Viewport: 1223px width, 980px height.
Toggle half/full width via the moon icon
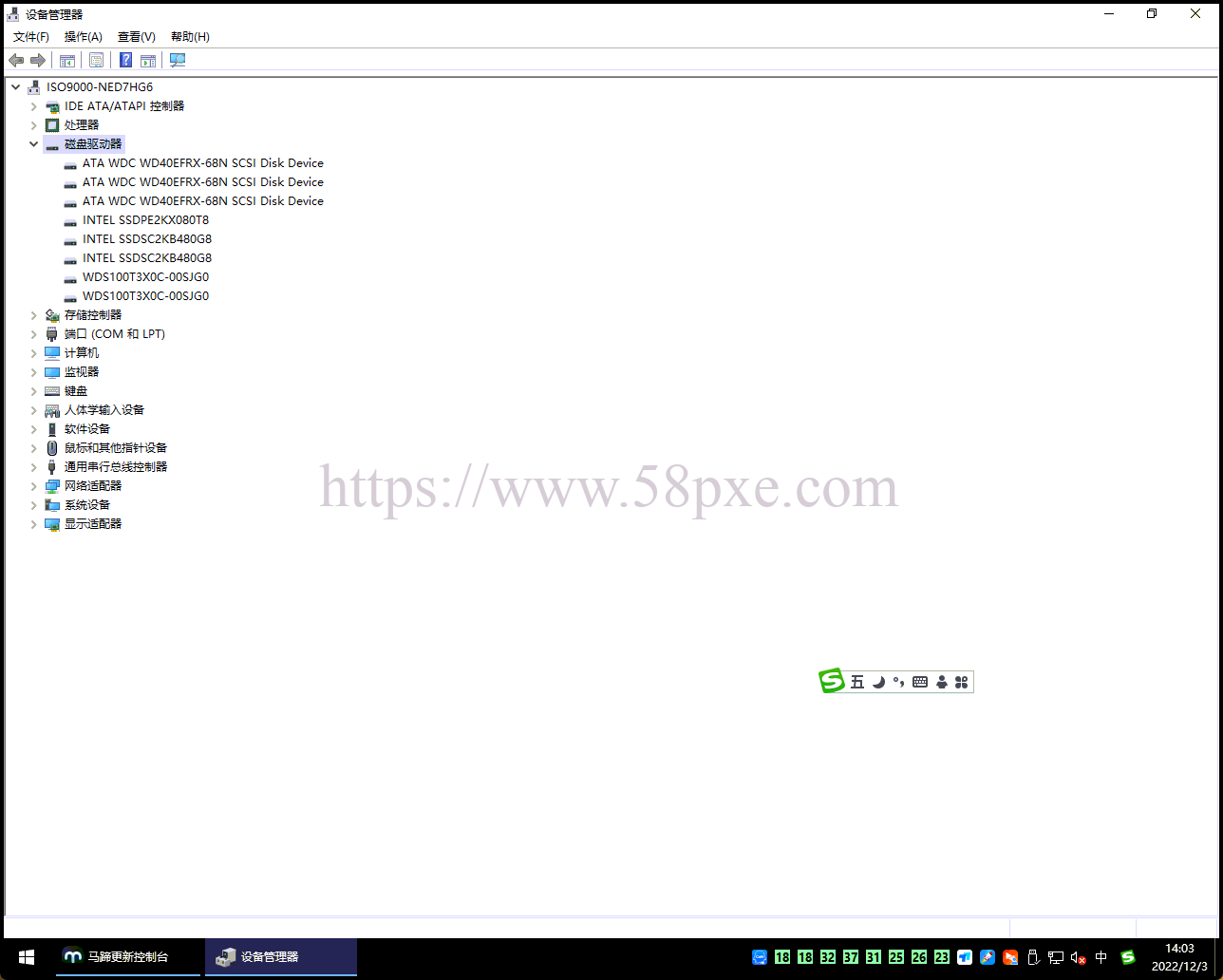coord(878,682)
